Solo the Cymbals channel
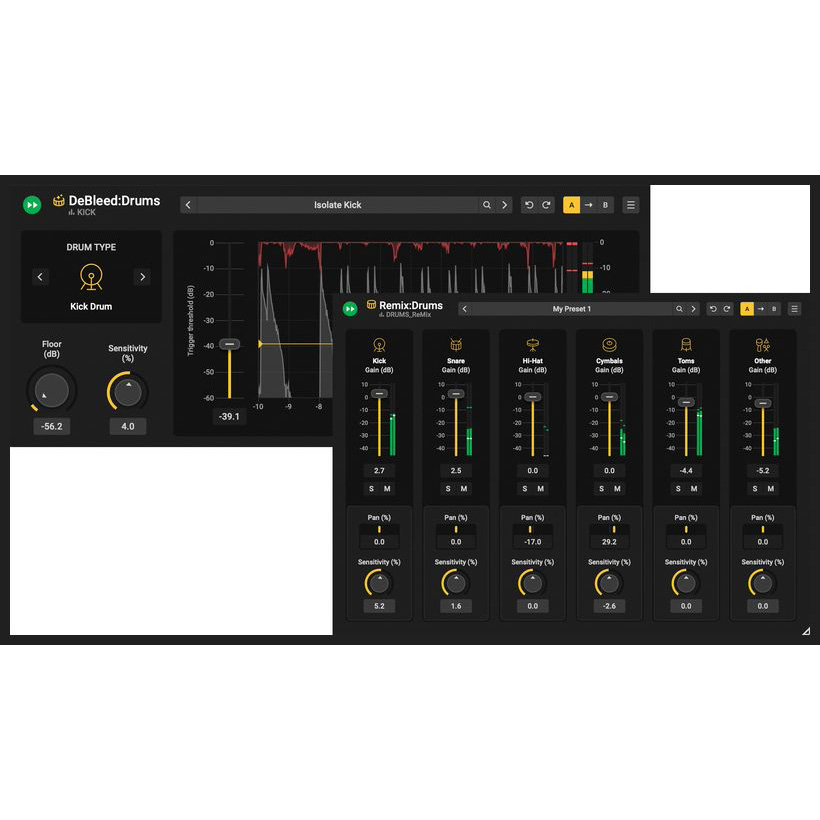The image size is (820, 820). pyautogui.click(x=601, y=488)
